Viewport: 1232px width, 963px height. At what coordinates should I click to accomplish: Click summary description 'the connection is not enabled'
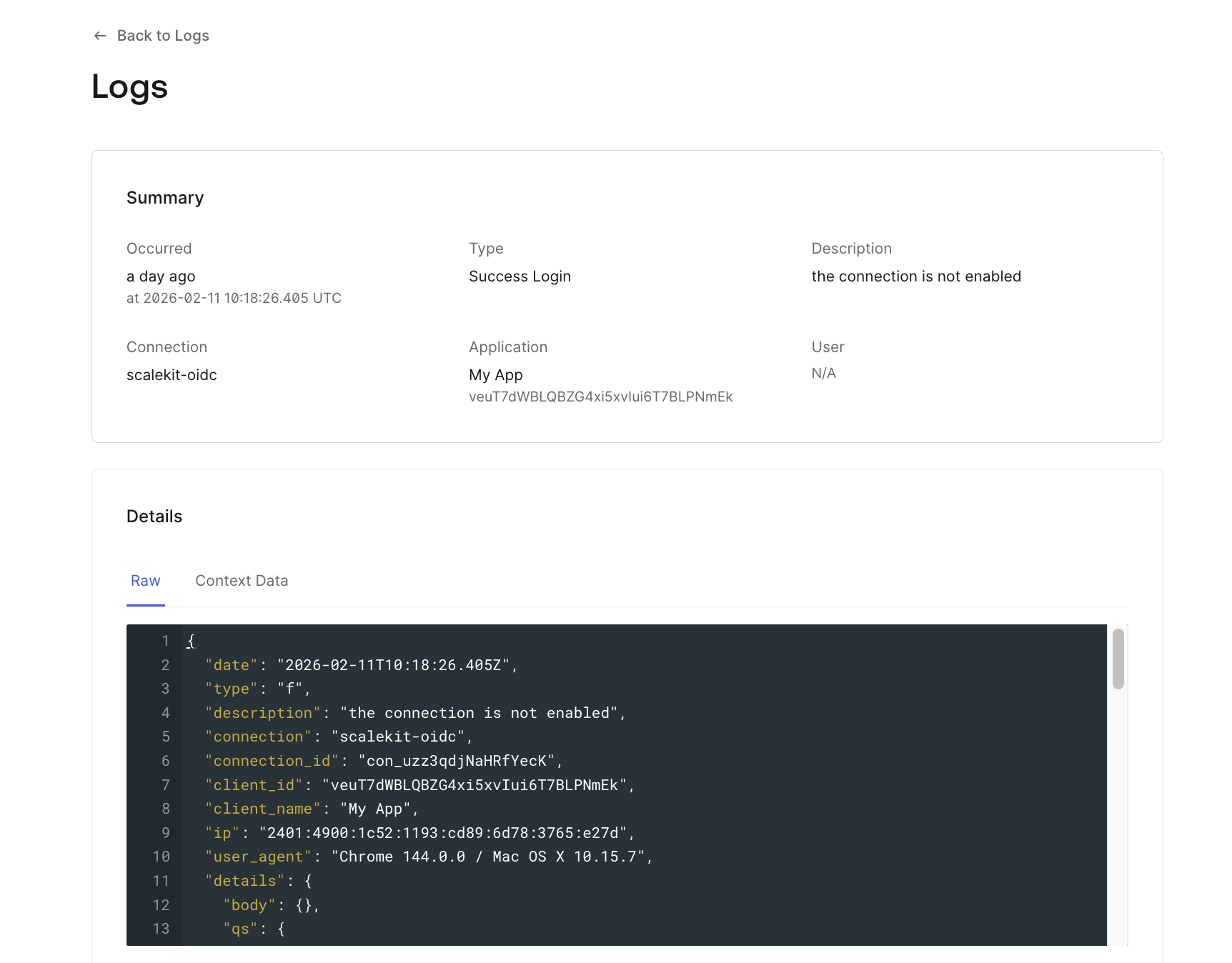coord(916,276)
